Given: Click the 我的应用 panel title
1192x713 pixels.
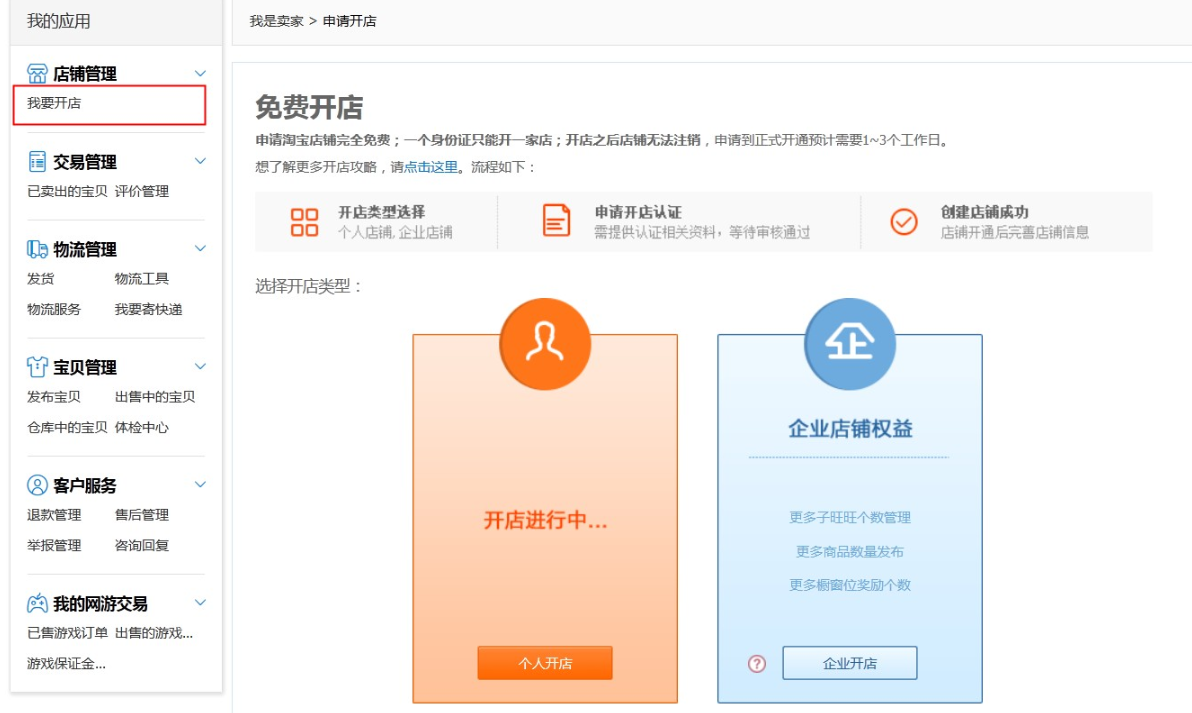Looking at the screenshot, I should (x=59, y=21).
